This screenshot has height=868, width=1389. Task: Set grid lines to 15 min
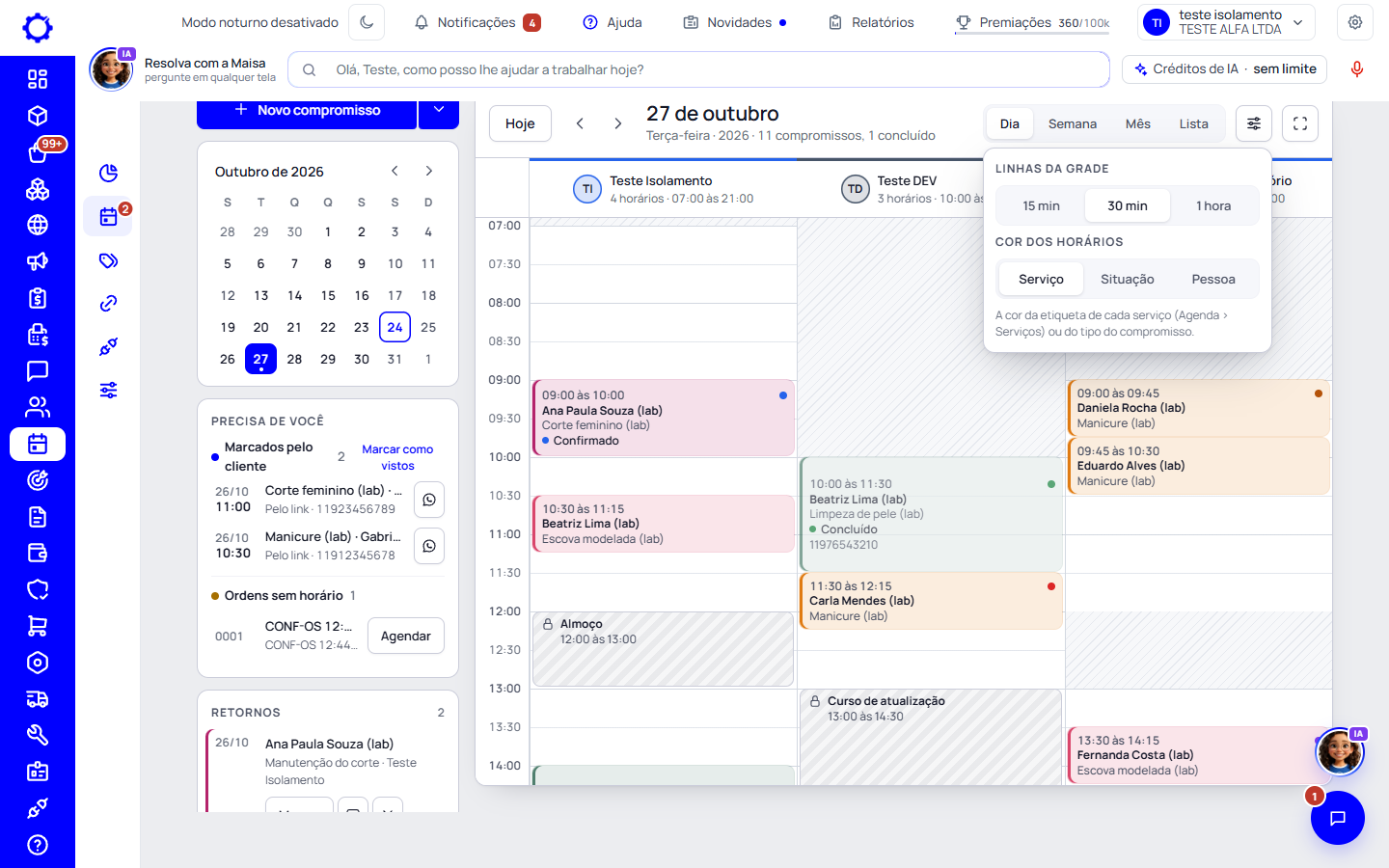click(1041, 205)
